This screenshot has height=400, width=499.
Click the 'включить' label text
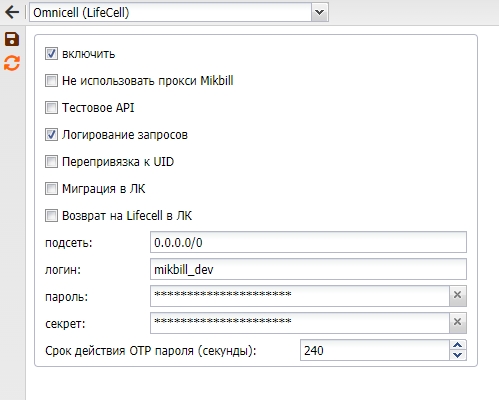coord(89,54)
